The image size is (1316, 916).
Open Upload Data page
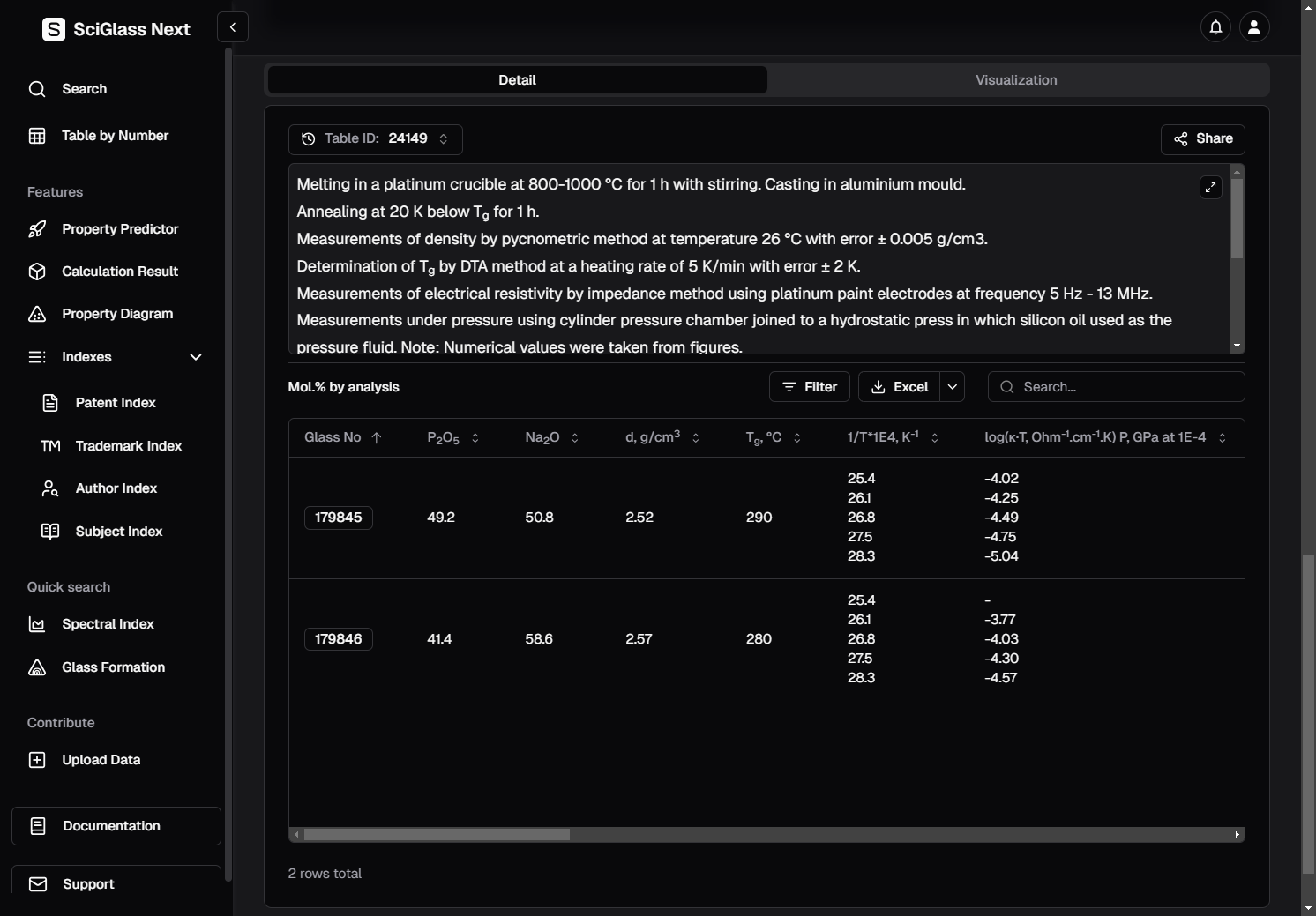point(101,760)
